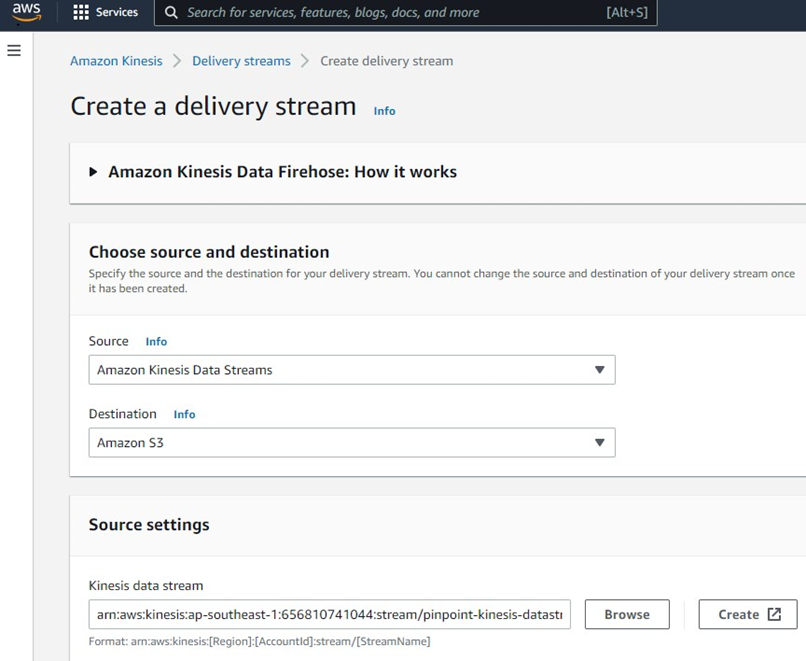Click the [Alt+S] shortcut hint in search
806x661 pixels.
pyautogui.click(x=626, y=13)
